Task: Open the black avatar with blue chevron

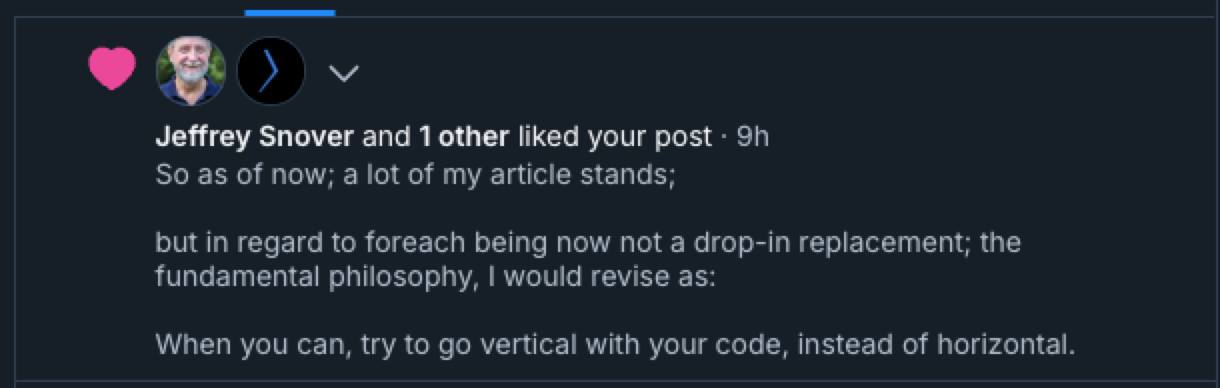Action: (270, 71)
